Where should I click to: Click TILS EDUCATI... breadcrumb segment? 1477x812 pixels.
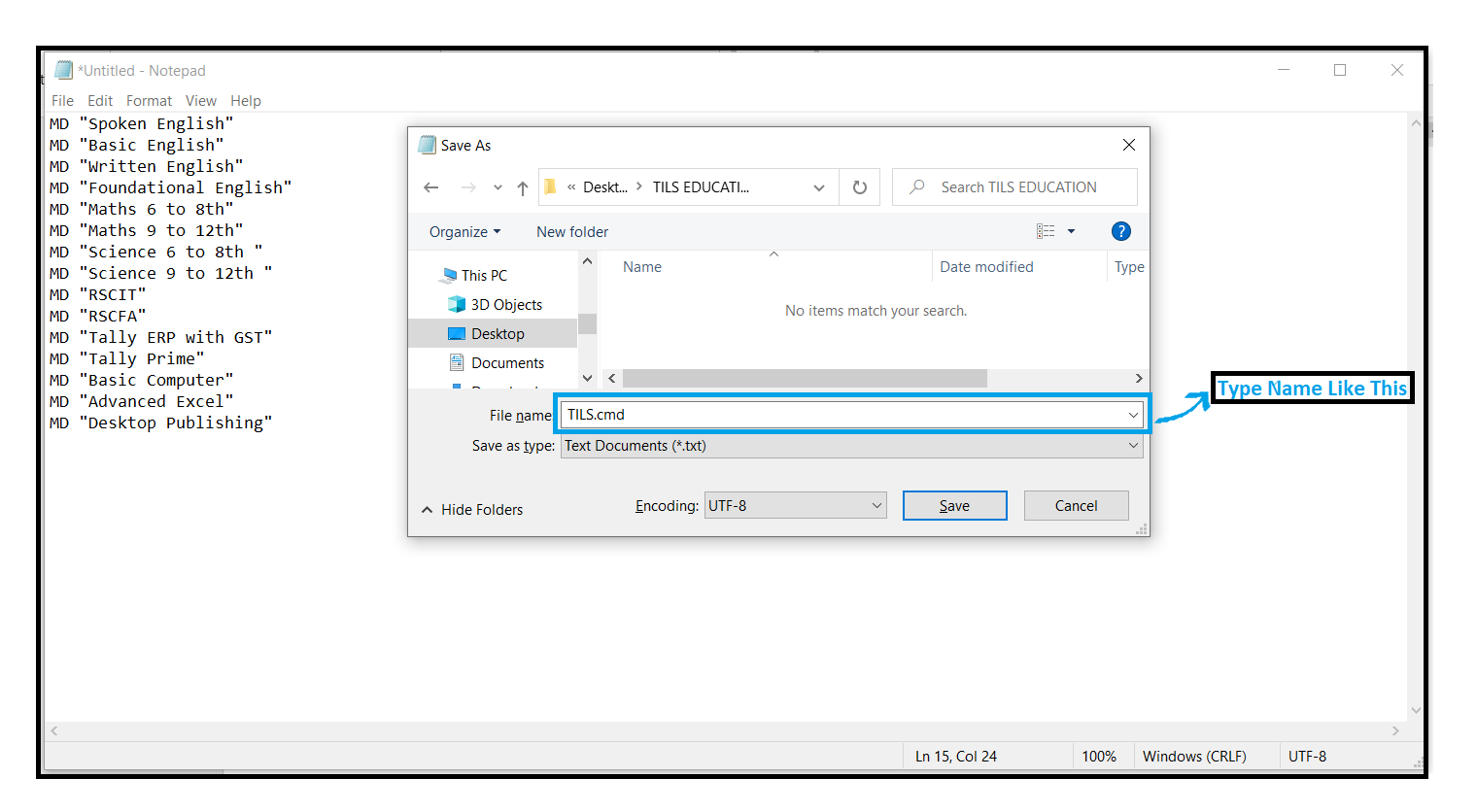coord(701,187)
